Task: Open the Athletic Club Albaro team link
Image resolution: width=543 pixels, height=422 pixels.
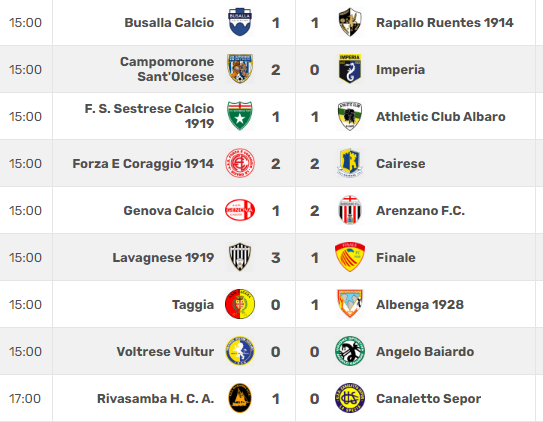Action: click(441, 117)
